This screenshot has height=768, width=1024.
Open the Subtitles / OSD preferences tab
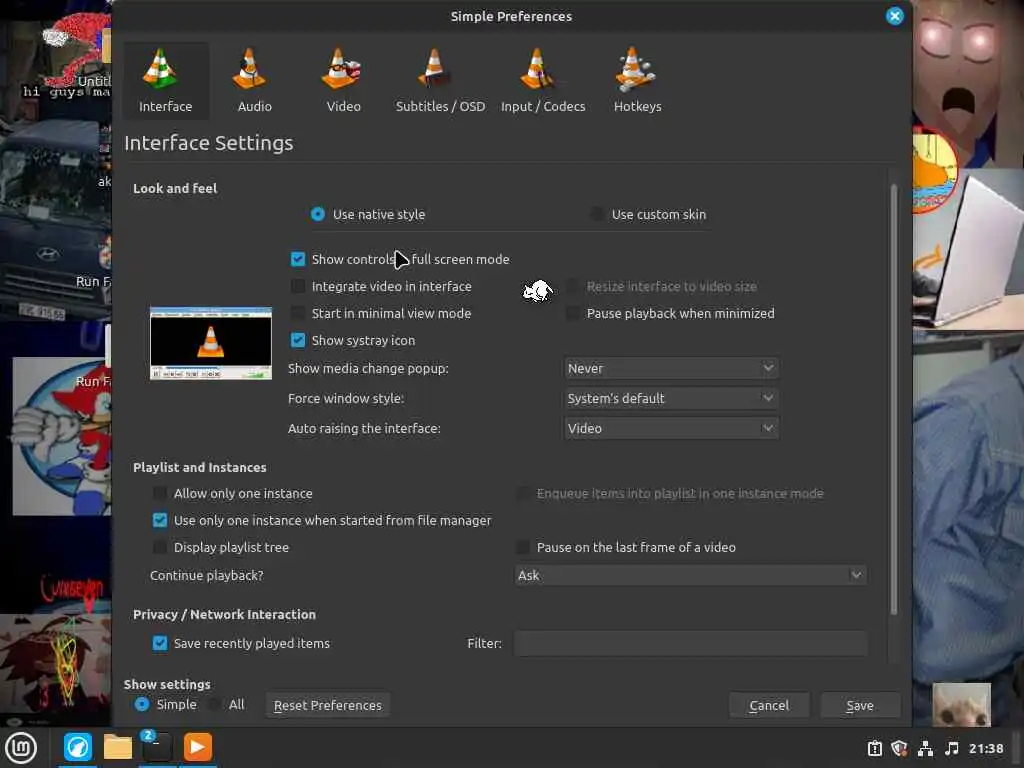click(x=440, y=81)
